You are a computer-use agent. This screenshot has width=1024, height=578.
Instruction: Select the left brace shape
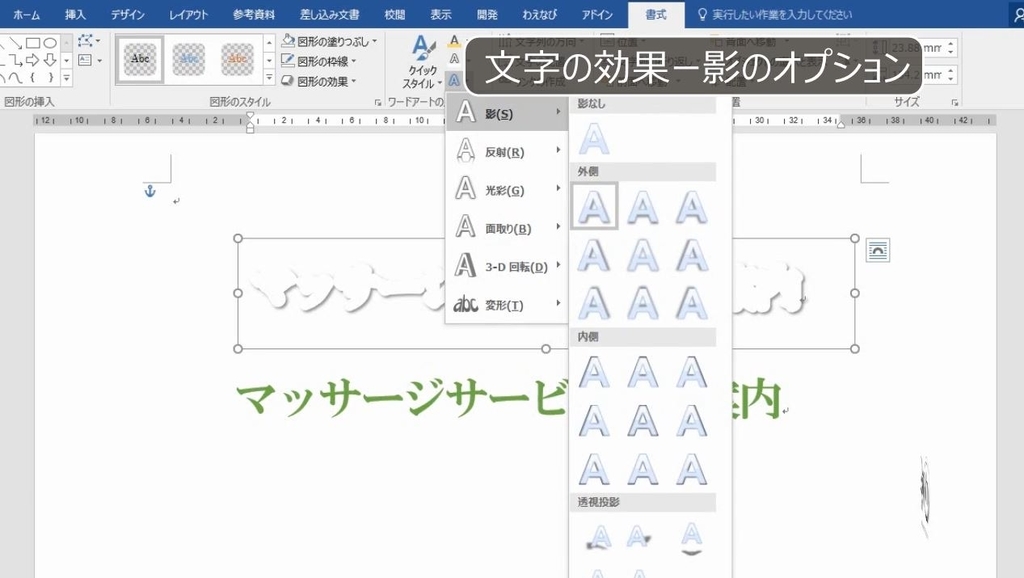pyautogui.click(x=33, y=77)
